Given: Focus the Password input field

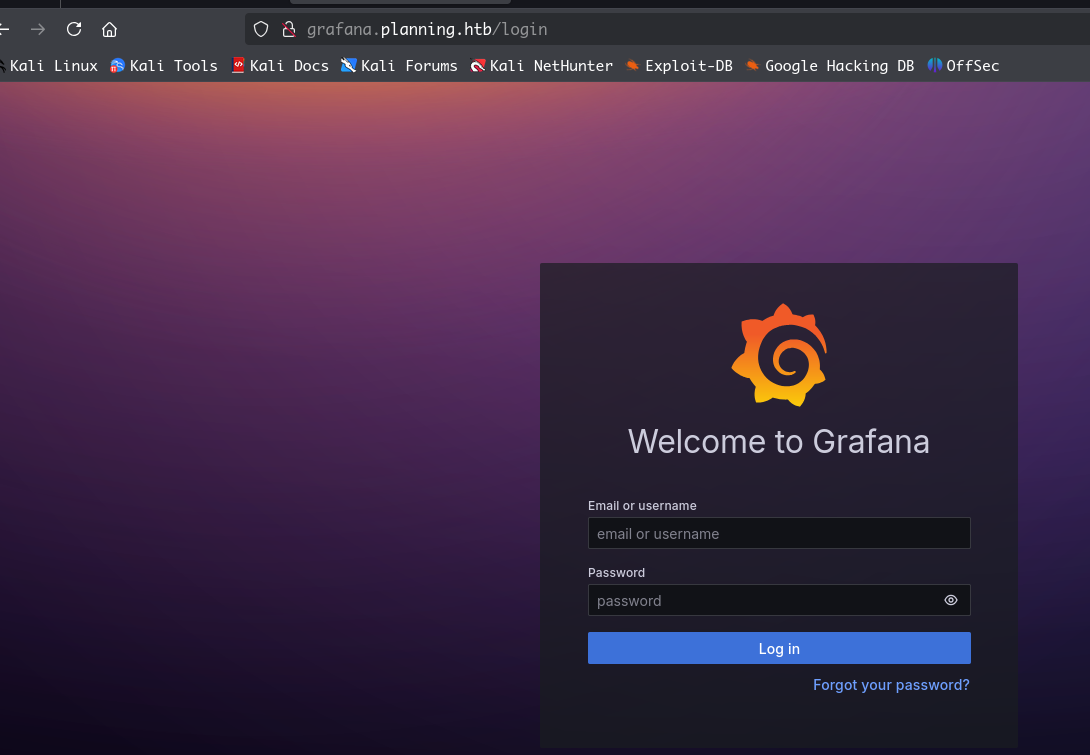Looking at the screenshot, I should click(779, 600).
